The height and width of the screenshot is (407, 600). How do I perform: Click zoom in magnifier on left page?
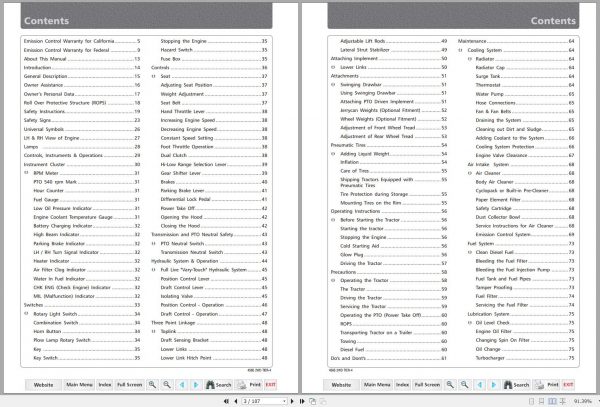pos(152,385)
